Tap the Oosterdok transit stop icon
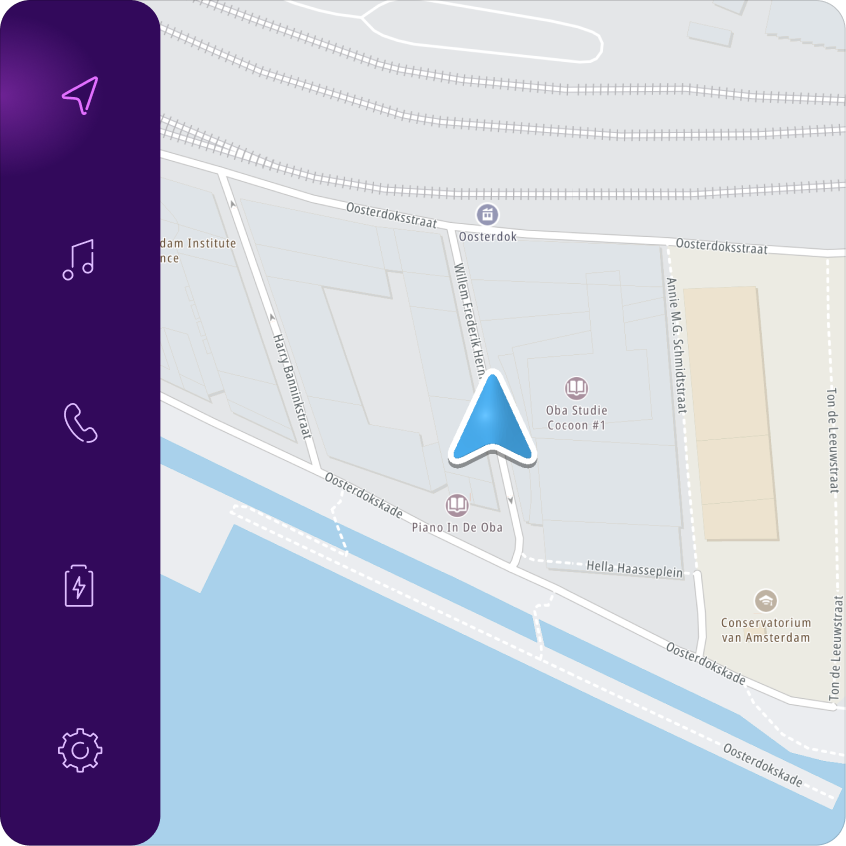Viewport: 846px width, 846px height. 487,215
